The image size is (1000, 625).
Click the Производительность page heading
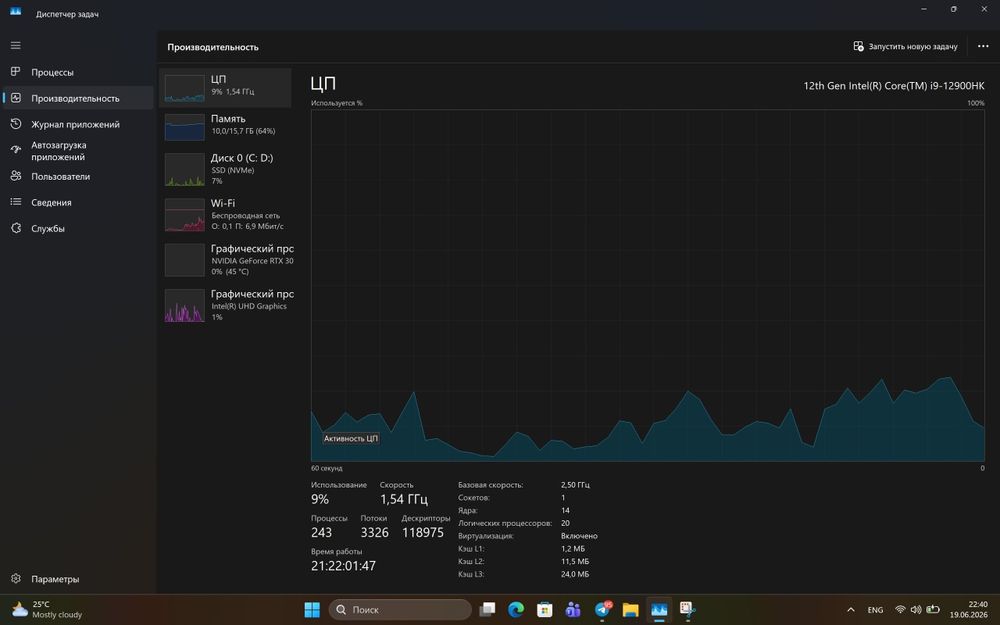(x=213, y=47)
